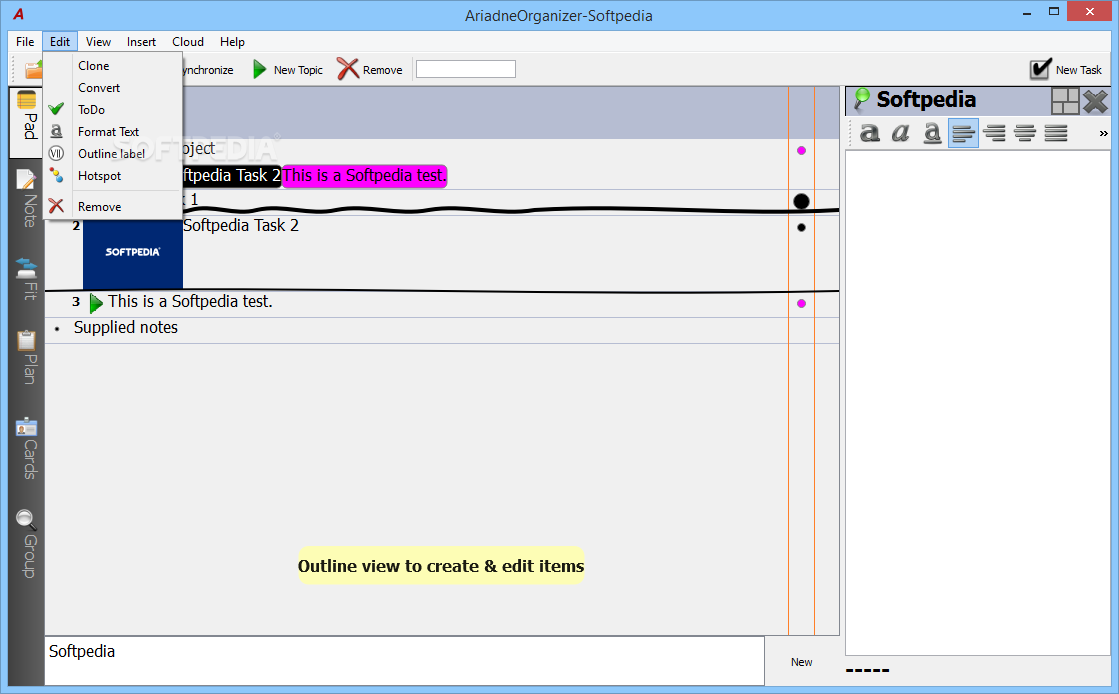Click small black dot on Task 2 row
Screen dimensions: 1119x694
801,228
